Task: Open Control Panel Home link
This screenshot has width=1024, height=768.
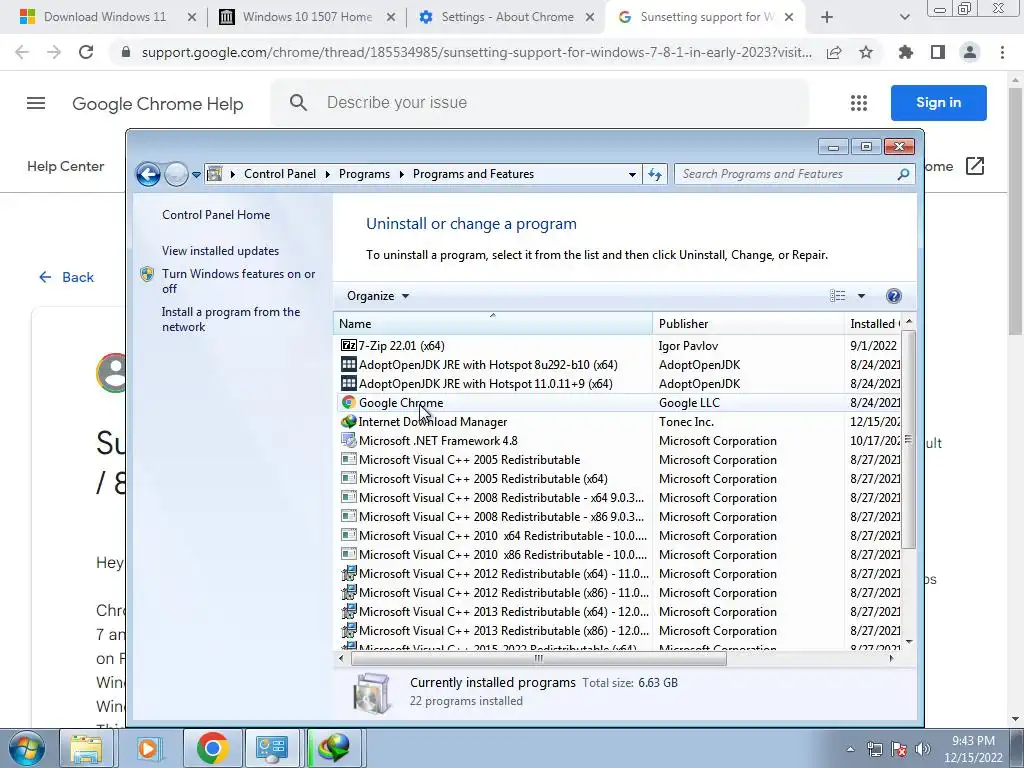Action: pos(216,215)
